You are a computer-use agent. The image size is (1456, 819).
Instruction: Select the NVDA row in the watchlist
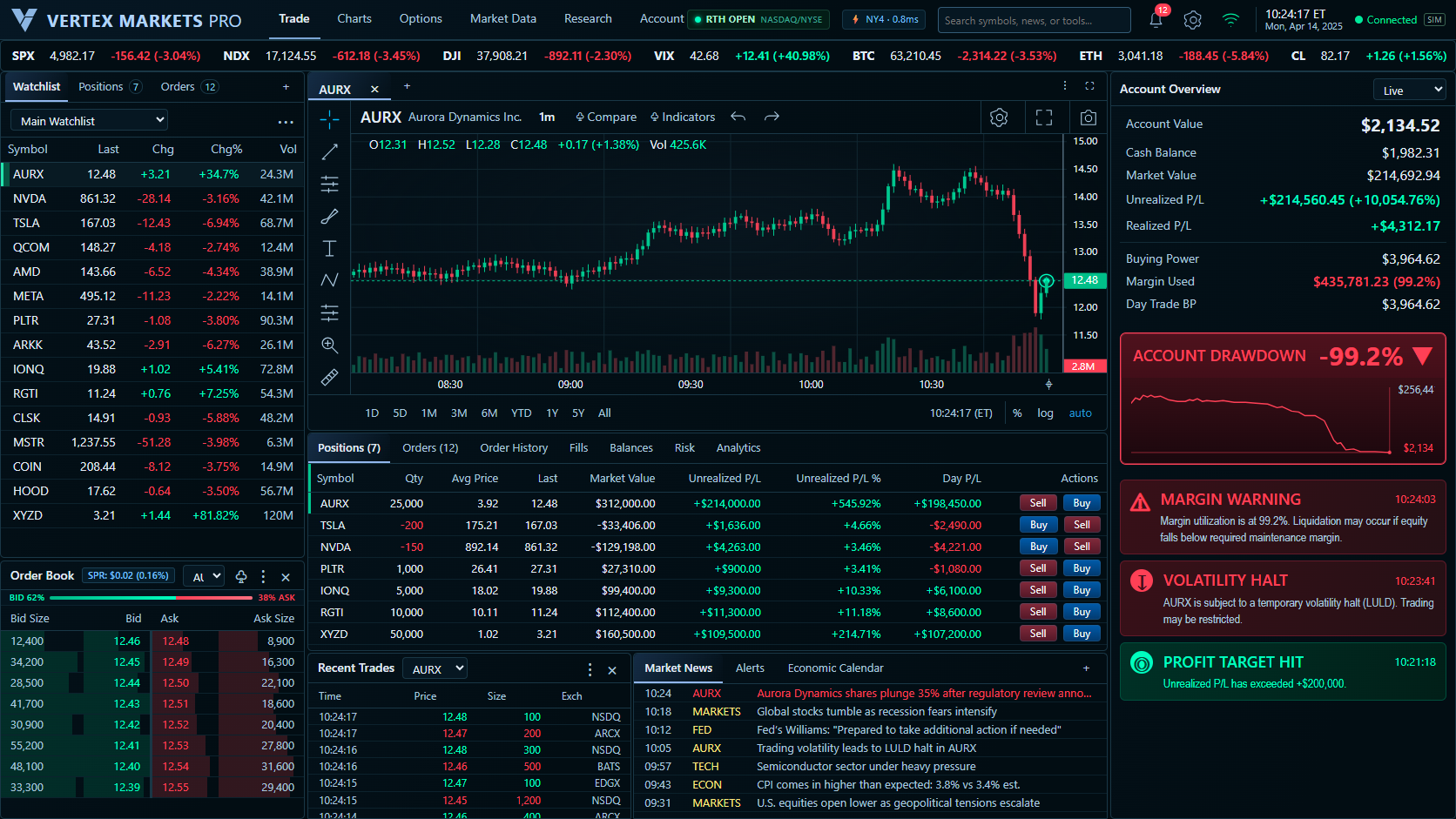coord(152,198)
